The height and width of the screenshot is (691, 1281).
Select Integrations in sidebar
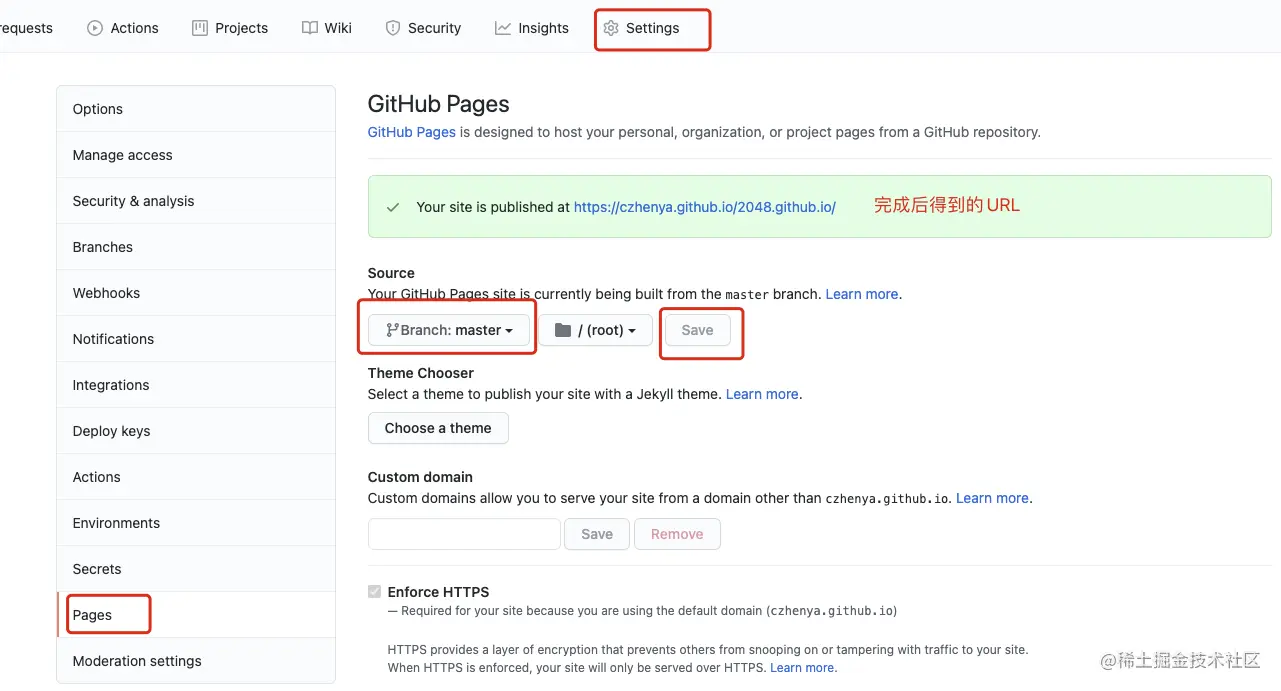196,385
